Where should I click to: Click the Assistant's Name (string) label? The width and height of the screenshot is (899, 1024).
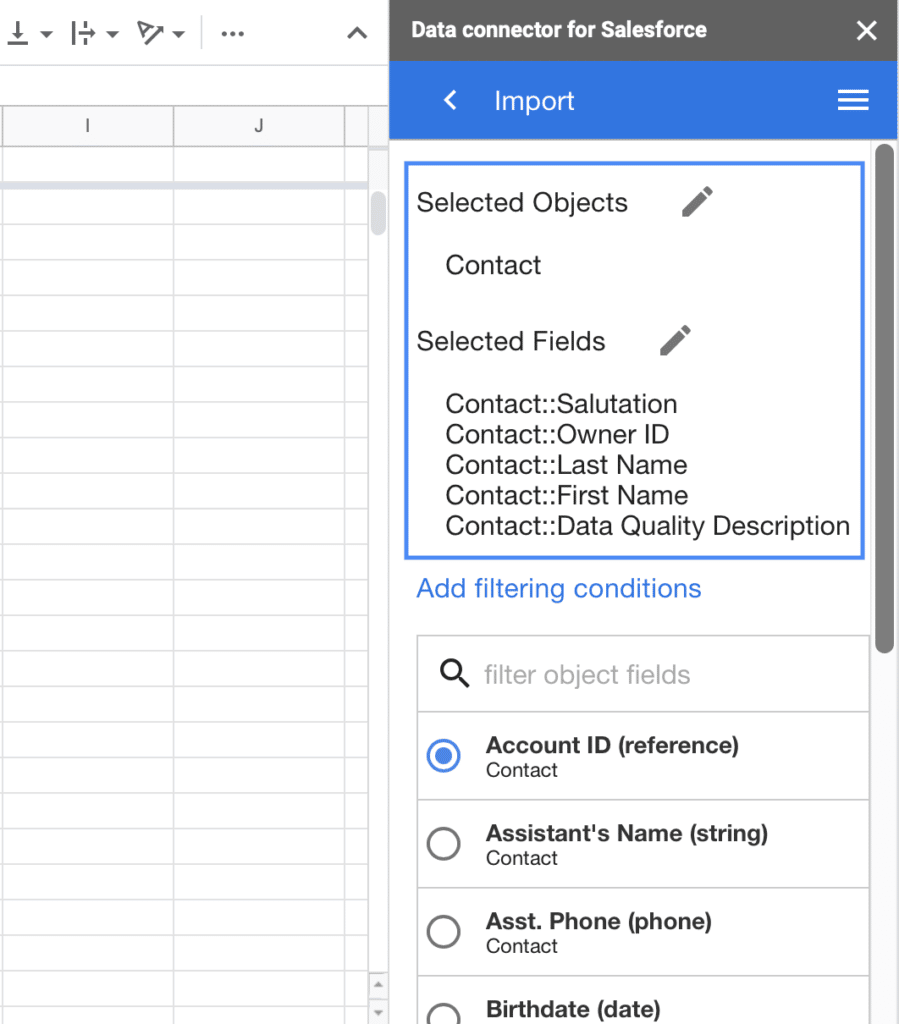(x=627, y=833)
